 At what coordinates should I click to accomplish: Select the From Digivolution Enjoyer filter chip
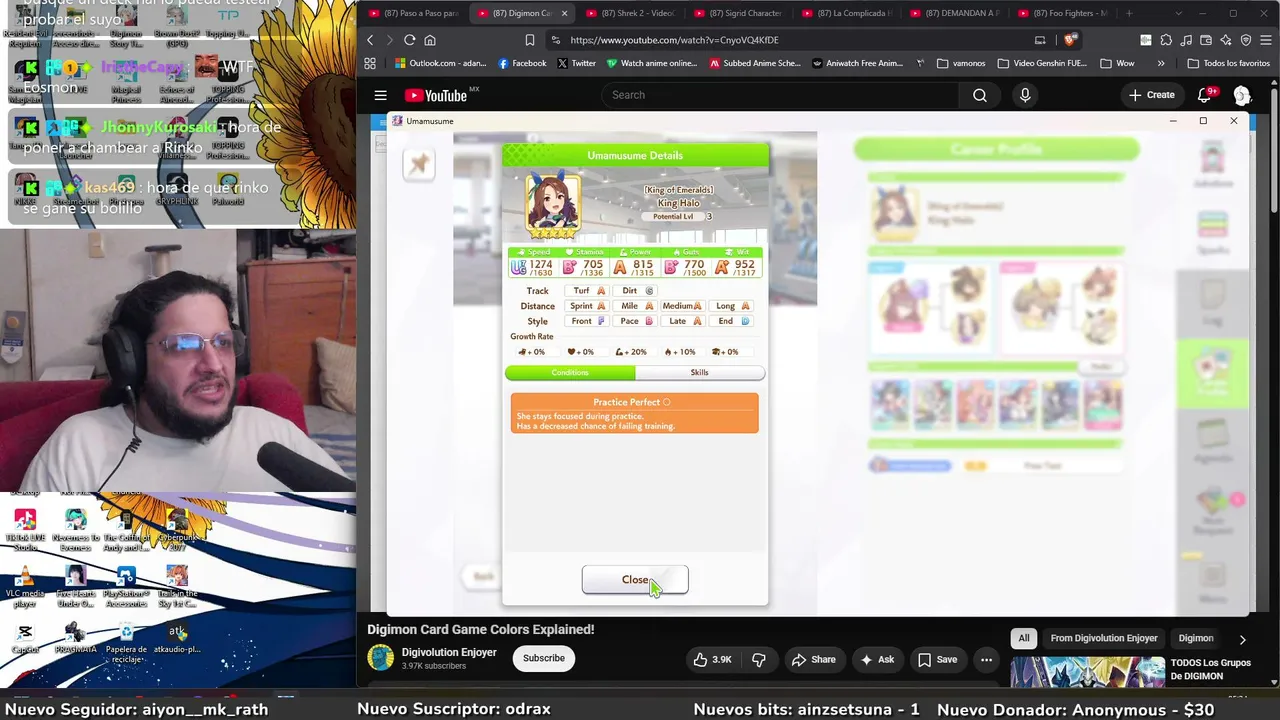(1104, 638)
